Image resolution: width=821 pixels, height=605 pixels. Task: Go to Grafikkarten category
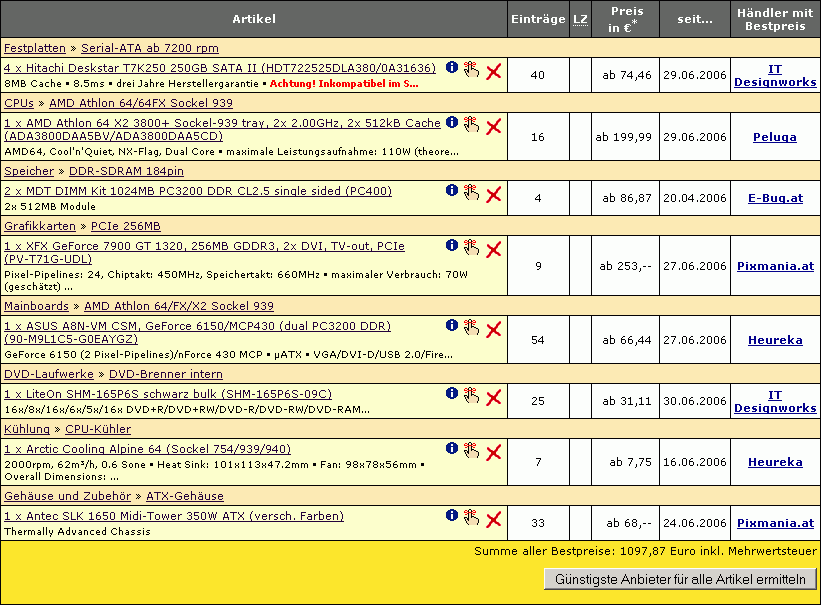click(40, 226)
